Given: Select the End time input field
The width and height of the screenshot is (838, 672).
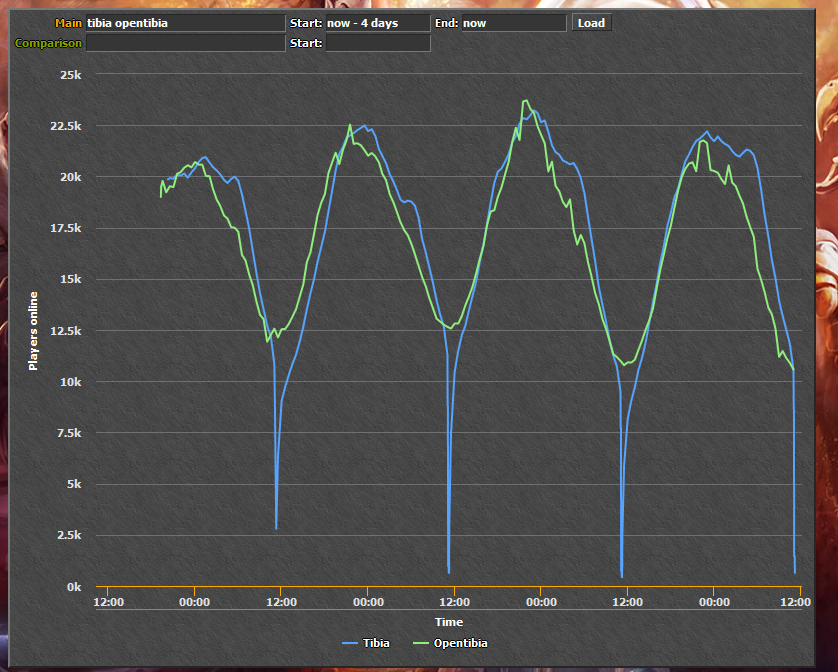Looking at the screenshot, I should click(x=514, y=23).
